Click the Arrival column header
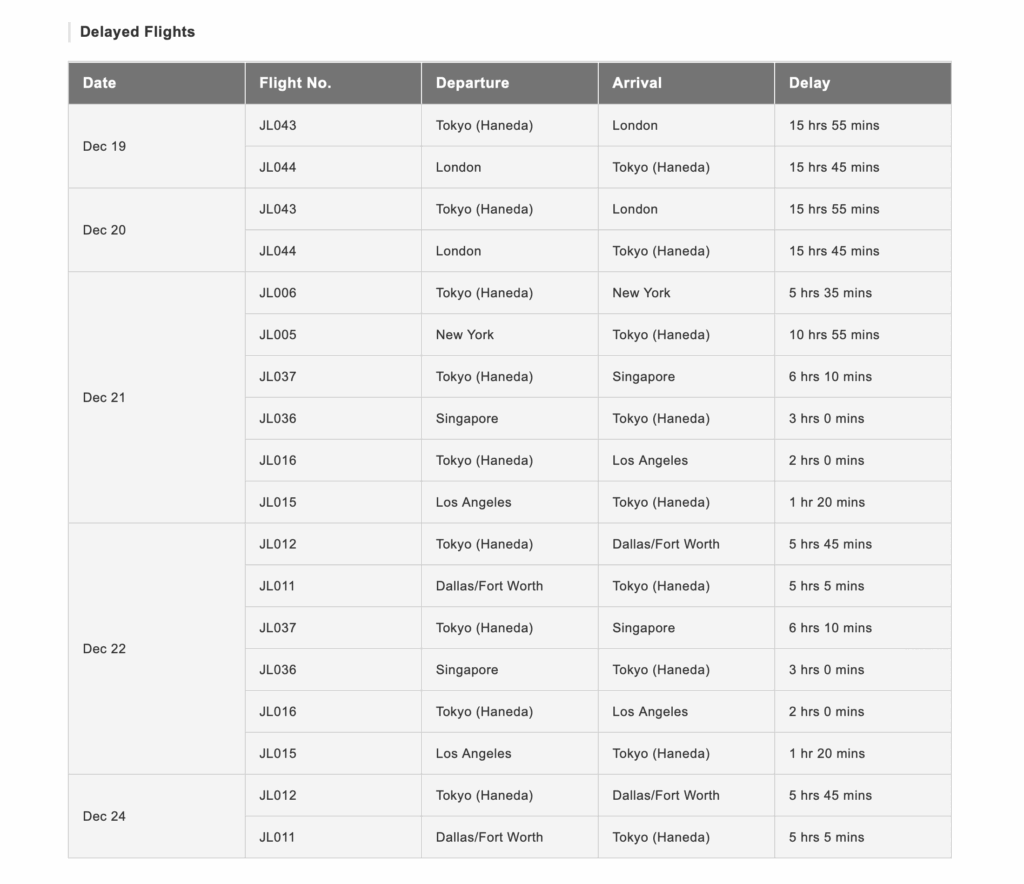 [x=637, y=83]
